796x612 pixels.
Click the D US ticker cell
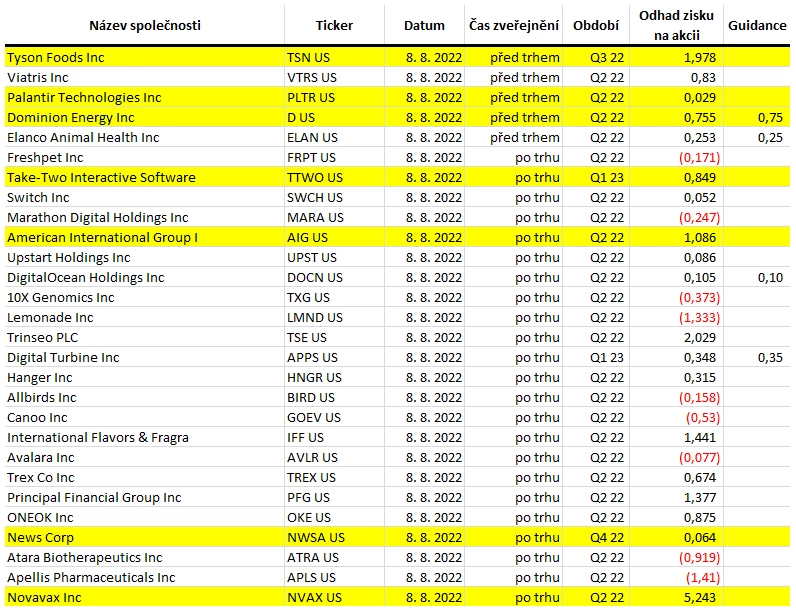(334, 117)
